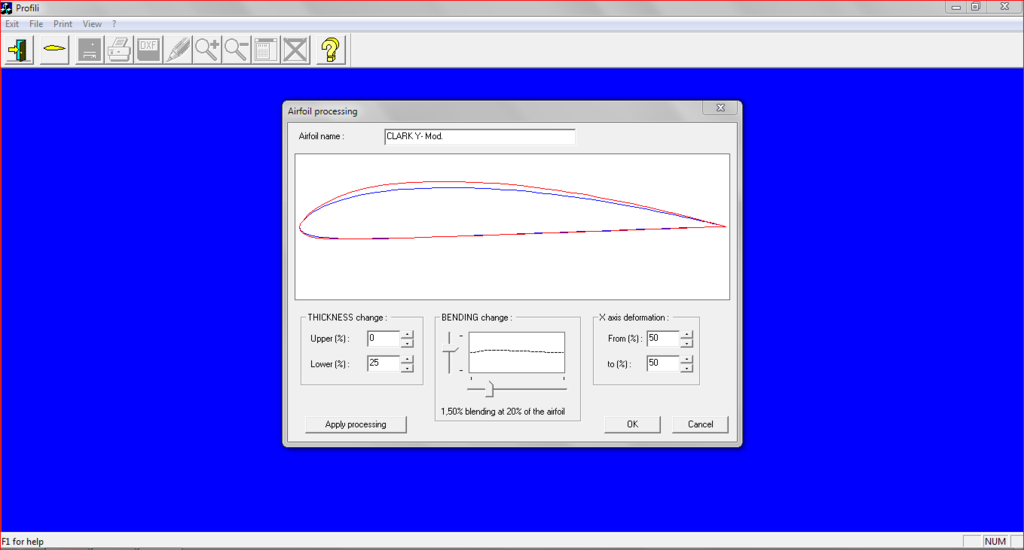Increase the Upper (%) thickness with up arrow
This screenshot has width=1024, height=550.
[x=407, y=334]
